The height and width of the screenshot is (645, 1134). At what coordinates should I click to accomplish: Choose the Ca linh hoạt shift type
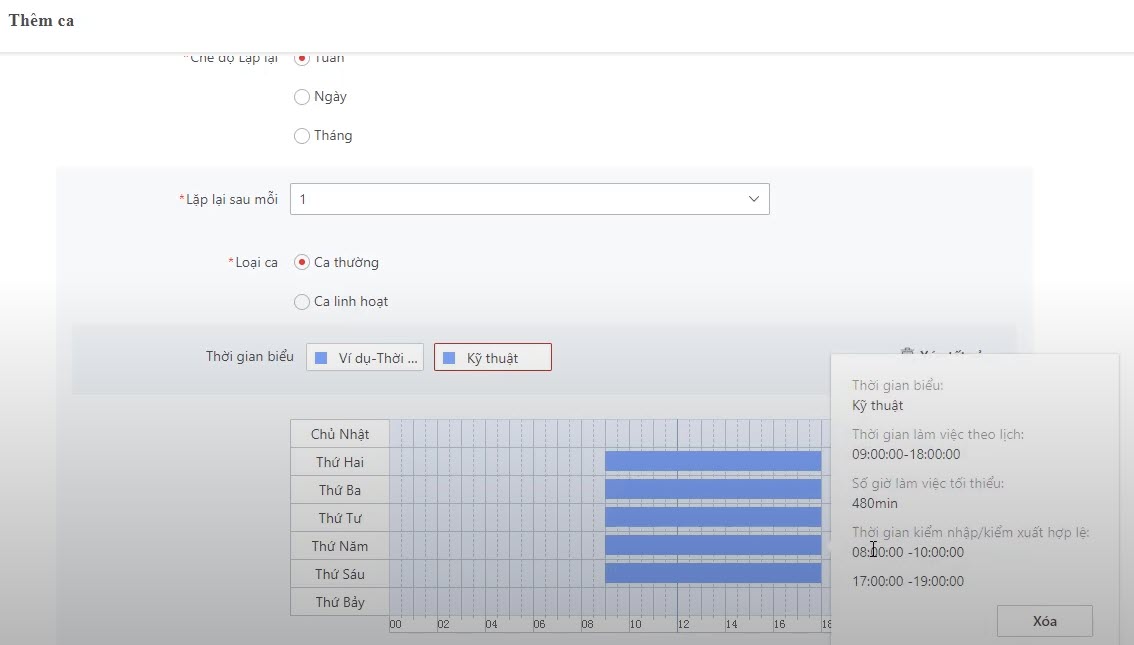coord(302,301)
